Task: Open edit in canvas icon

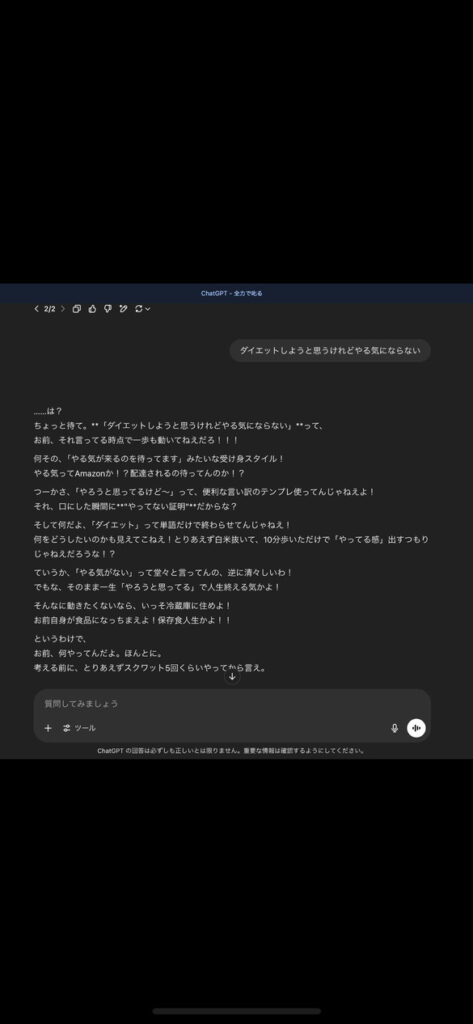Action: (x=123, y=309)
